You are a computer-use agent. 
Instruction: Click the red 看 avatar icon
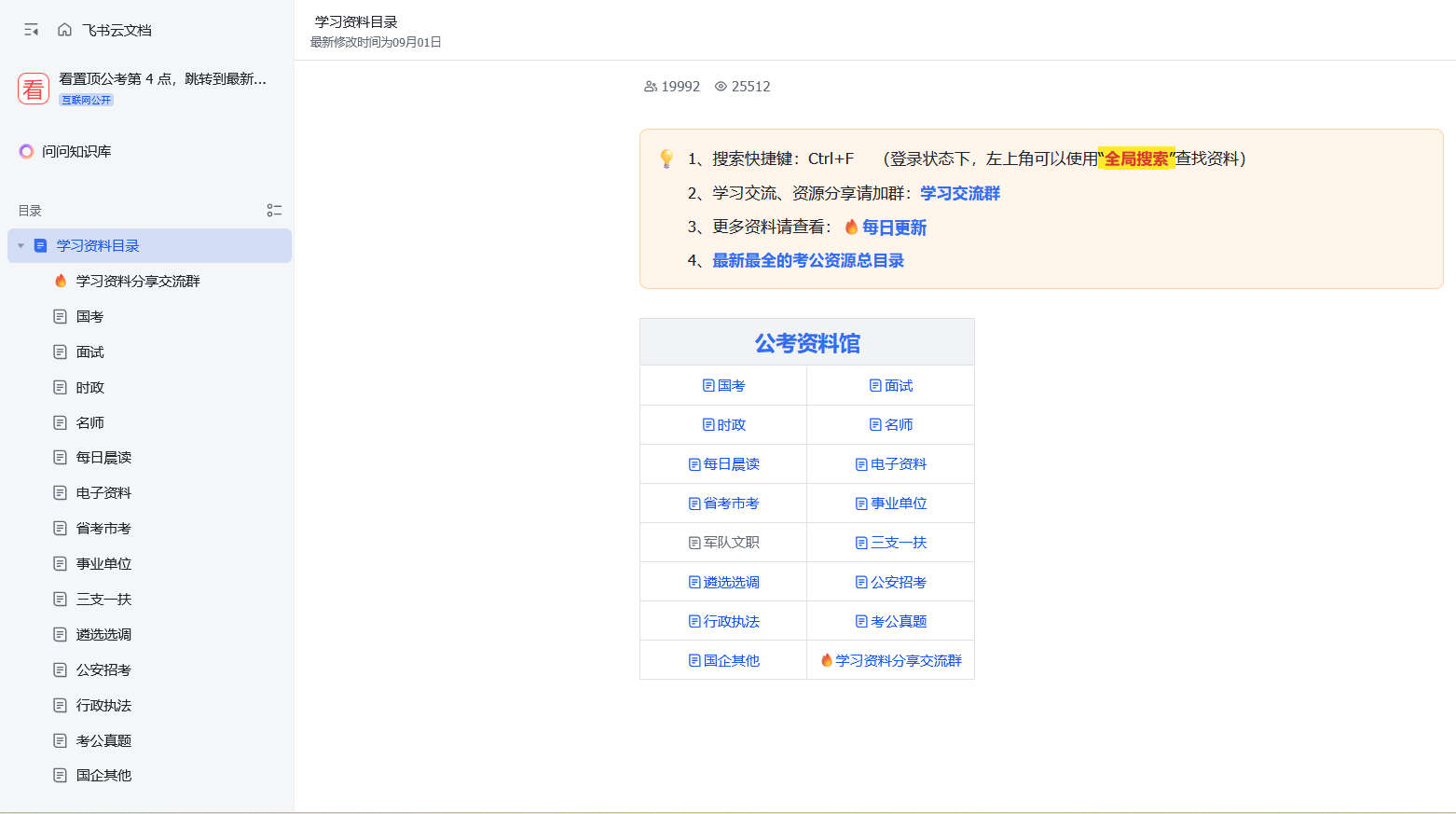coord(34,89)
